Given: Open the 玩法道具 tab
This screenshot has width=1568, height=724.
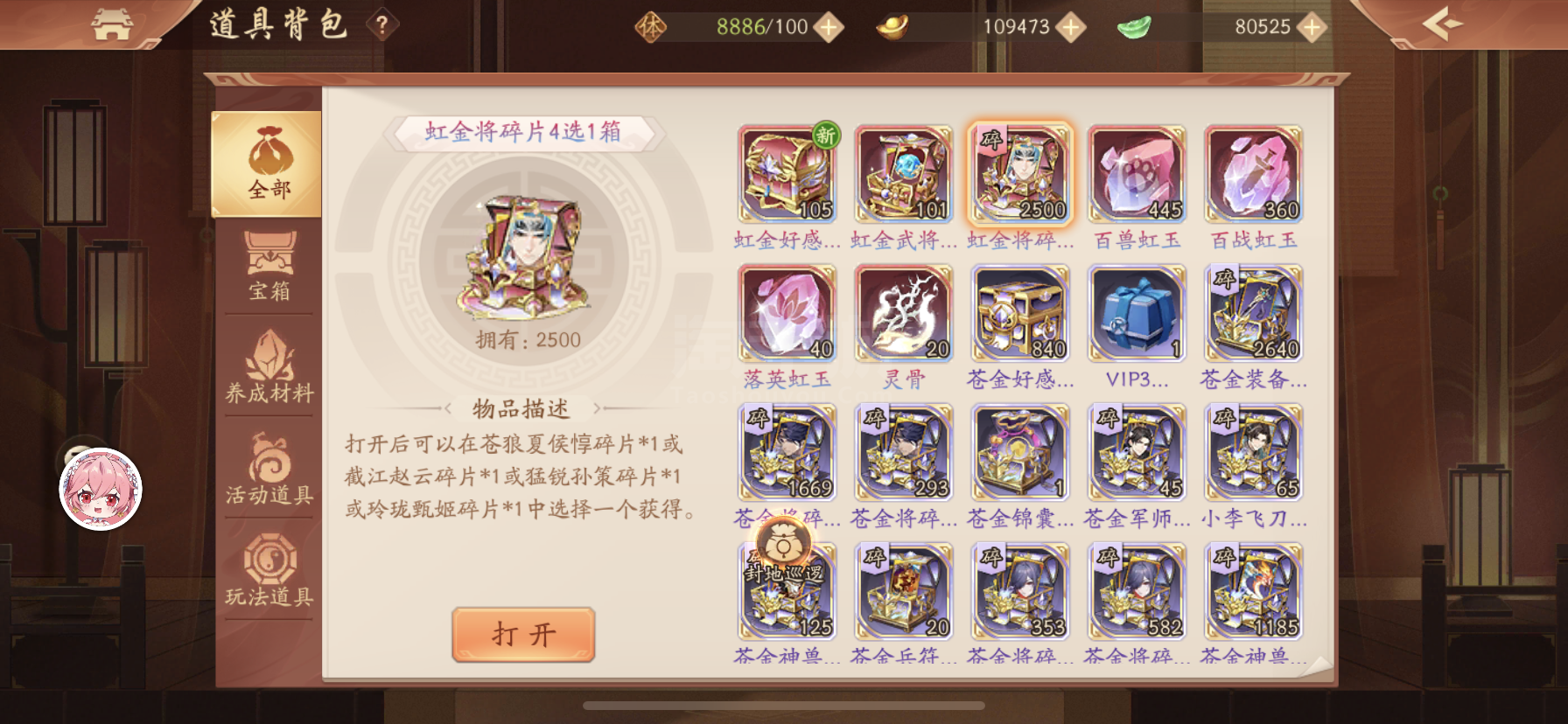Looking at the screenshot, I should [x=269, y=572].
